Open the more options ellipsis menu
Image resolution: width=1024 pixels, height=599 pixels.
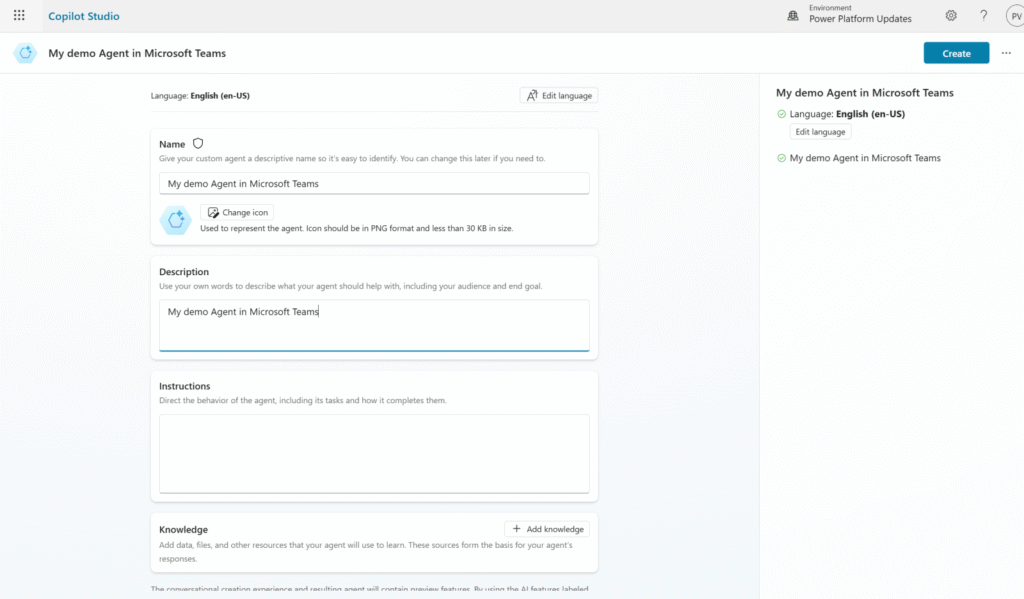(1006, 53)
